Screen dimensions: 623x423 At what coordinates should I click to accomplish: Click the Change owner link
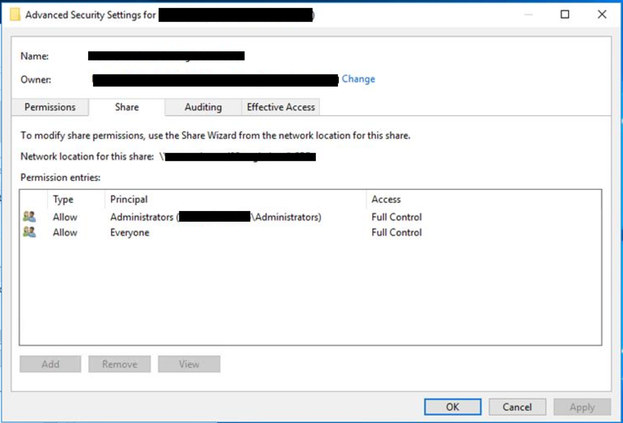point(358,79)
